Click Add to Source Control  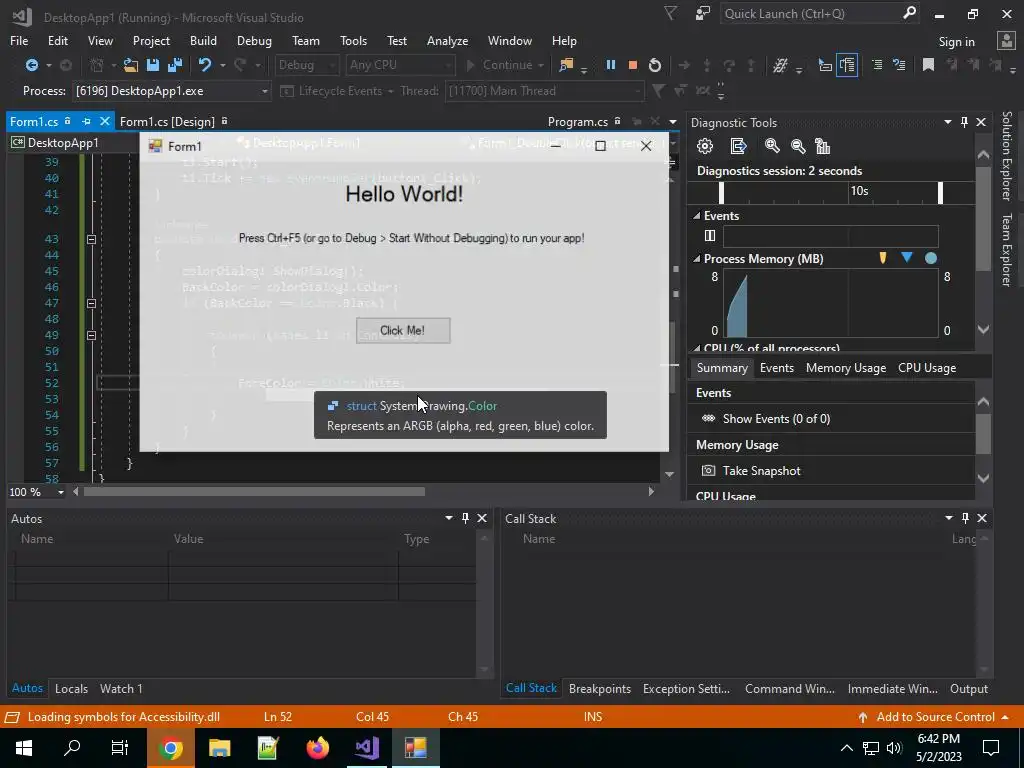[x=935, y=716]
